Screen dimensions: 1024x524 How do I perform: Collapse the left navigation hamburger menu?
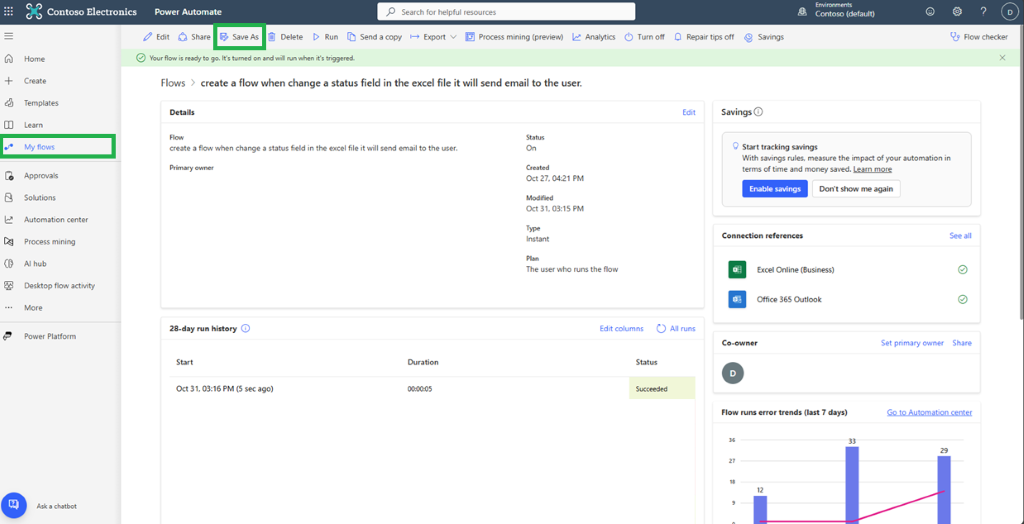coord(8,36)
